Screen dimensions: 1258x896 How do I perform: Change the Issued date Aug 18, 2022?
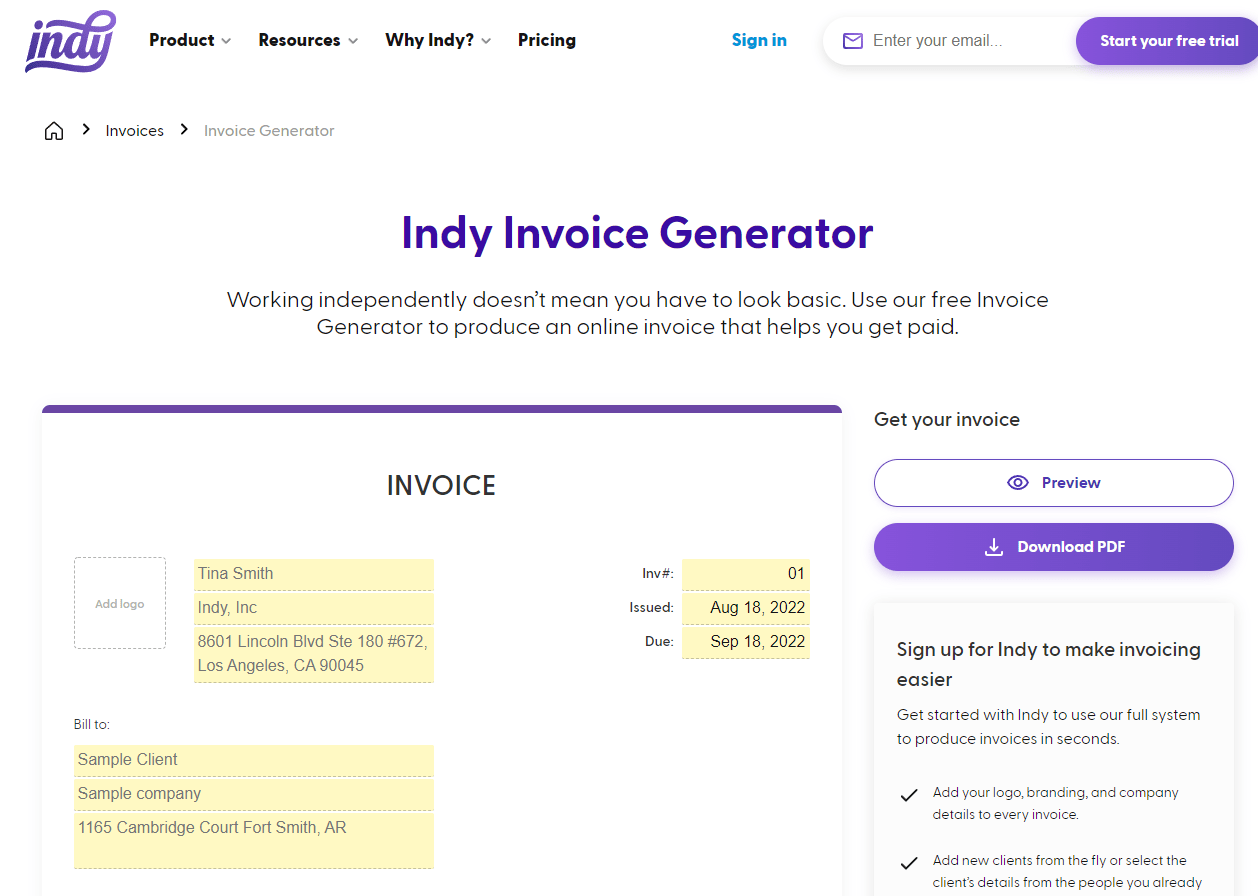click(x=745, y=608)
